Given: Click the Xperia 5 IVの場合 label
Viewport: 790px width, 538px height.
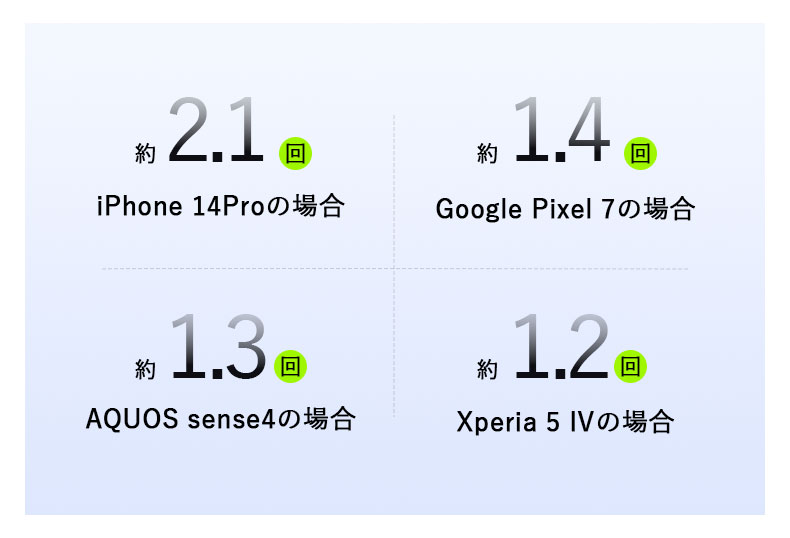Looking at the screenshot, I should coord(565,420).
